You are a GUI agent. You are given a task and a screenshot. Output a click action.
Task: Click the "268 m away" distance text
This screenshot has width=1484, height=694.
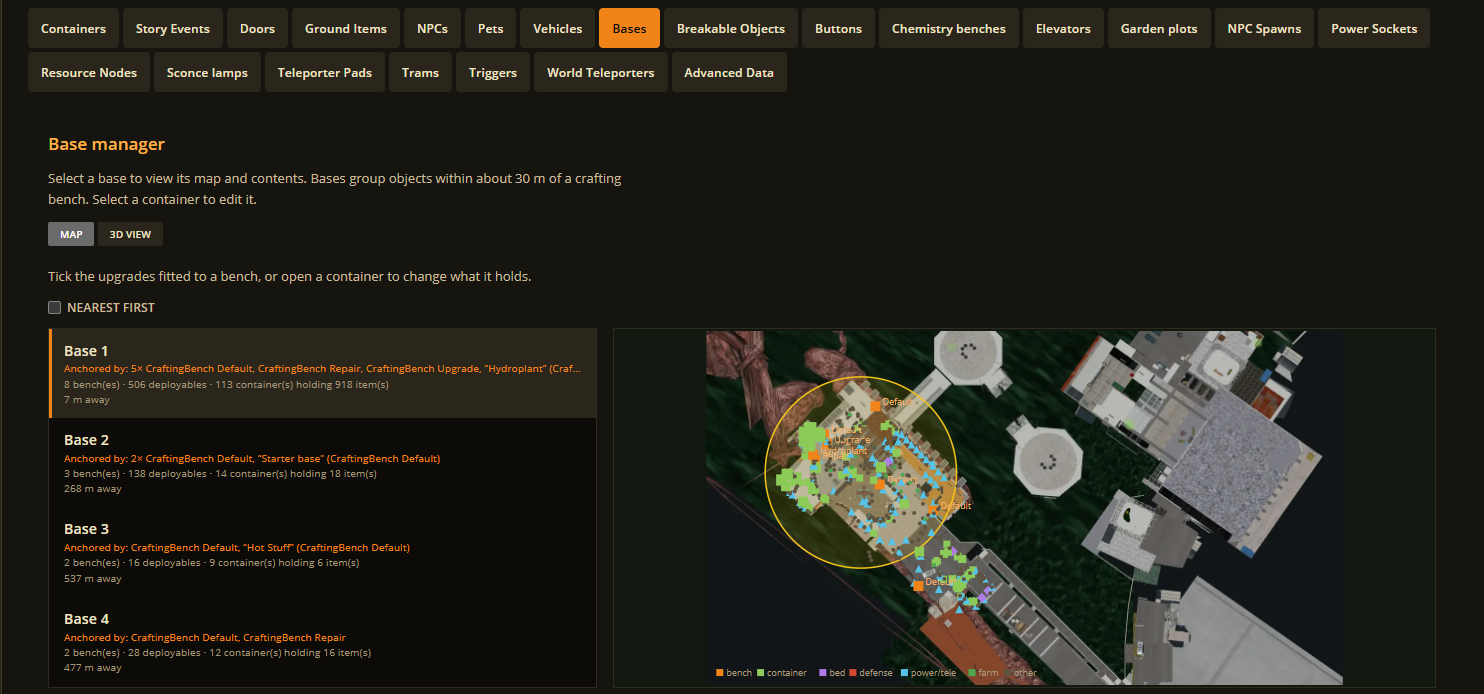pos(93,489)
